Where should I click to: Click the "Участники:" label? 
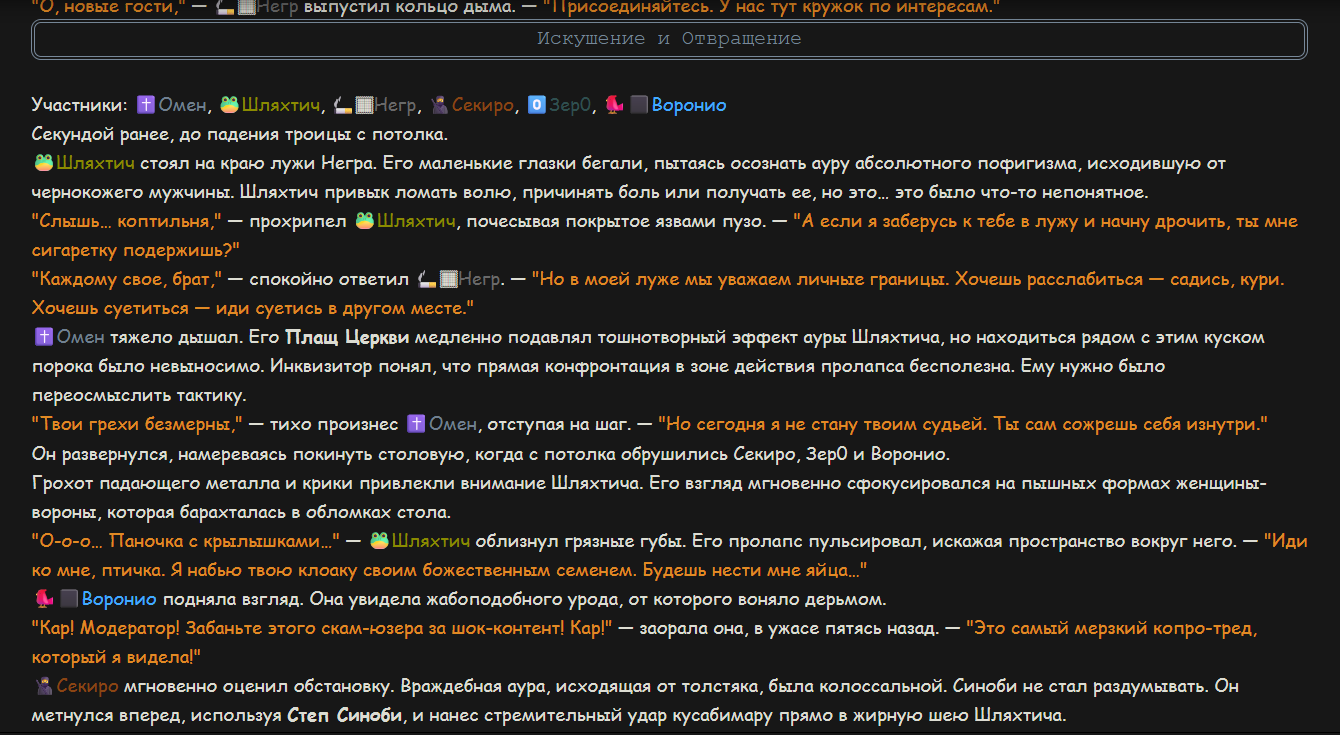(x=80, y=105)
